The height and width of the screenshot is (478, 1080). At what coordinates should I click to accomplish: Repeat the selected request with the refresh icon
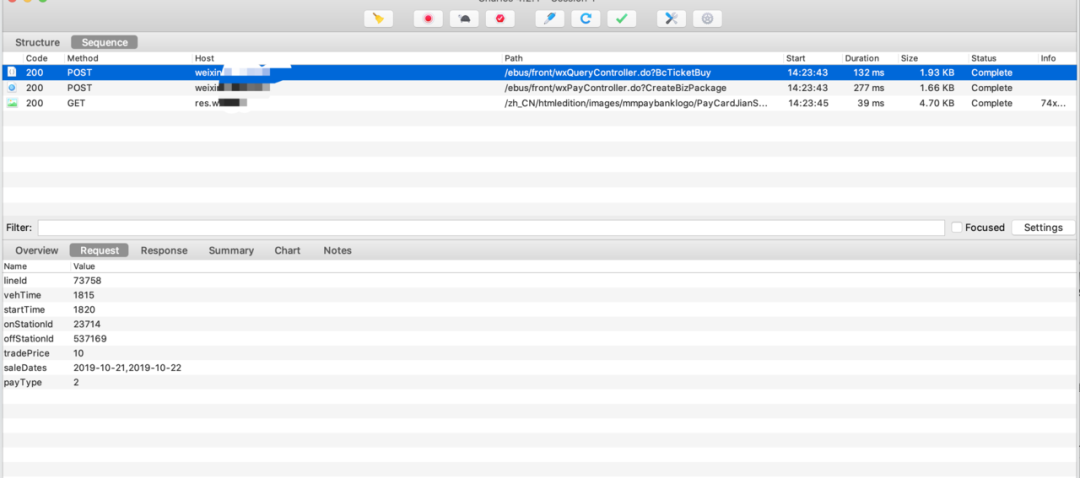coord(585,19)
